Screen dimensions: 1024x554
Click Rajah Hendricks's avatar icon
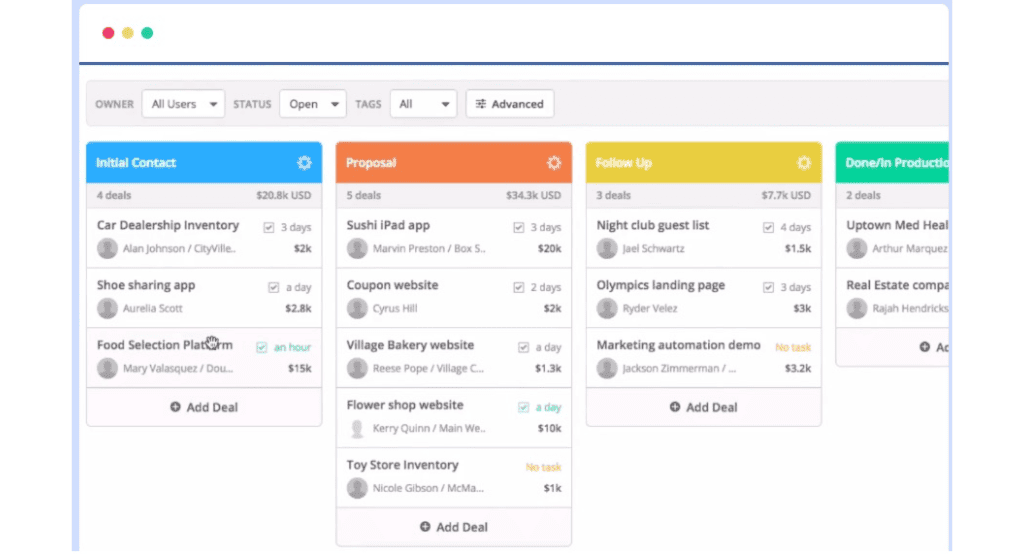tap(857, 308)
